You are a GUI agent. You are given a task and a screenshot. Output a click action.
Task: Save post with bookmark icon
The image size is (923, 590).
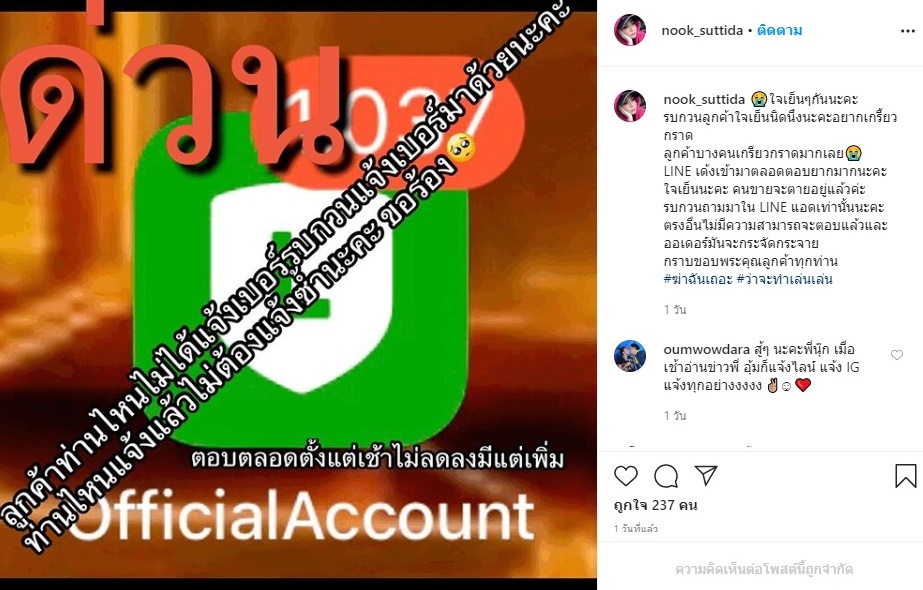(905, 476)
